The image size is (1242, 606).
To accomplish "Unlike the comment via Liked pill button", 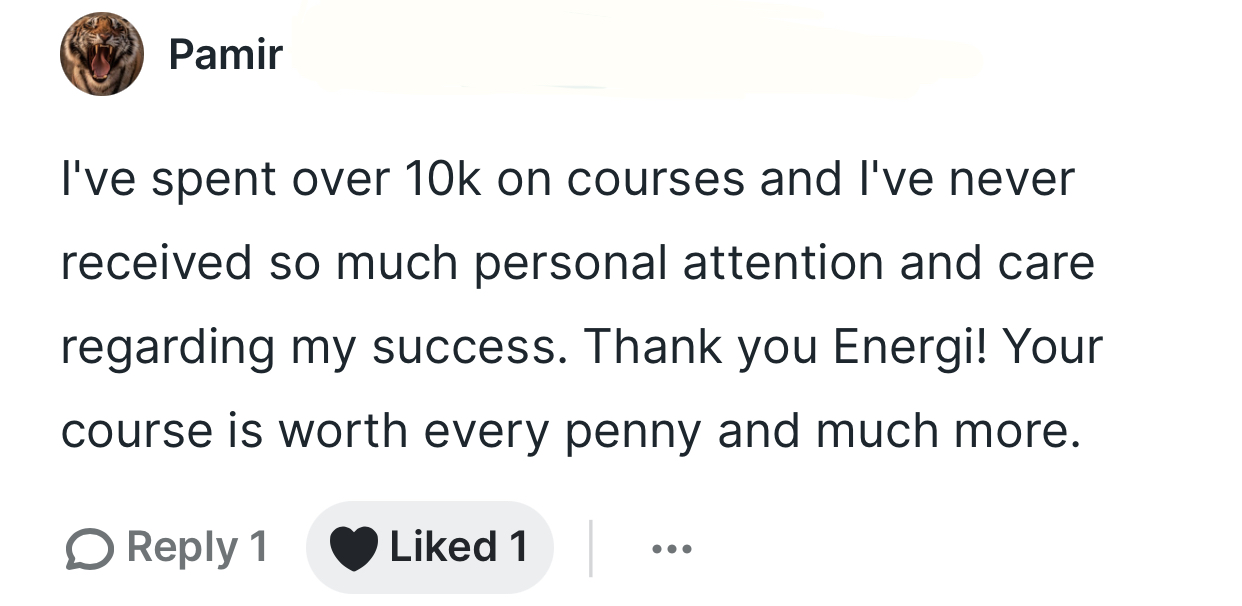I will pyautogui.click(x=430, y=547).
